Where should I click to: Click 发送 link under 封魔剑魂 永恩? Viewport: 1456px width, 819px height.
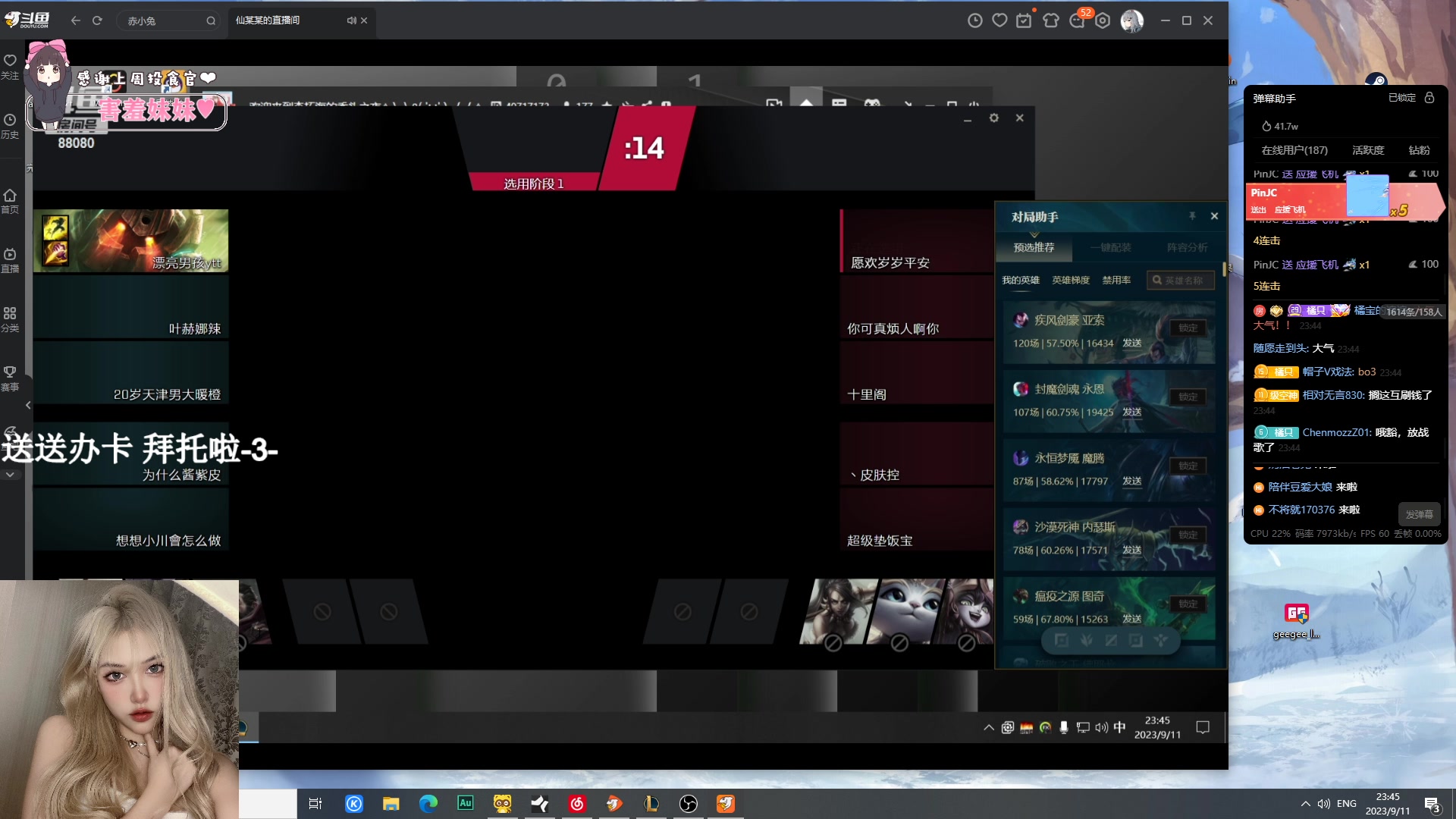pos(1131,412)
